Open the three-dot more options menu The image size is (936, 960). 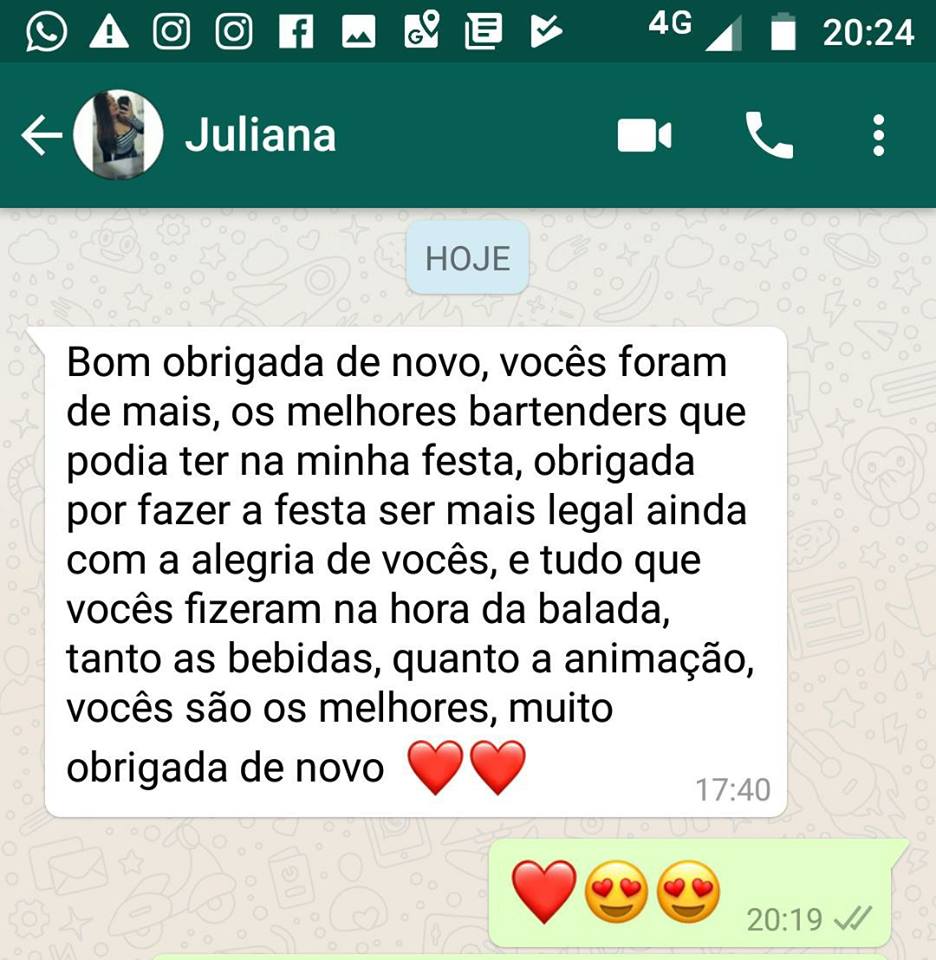point(878,135)
